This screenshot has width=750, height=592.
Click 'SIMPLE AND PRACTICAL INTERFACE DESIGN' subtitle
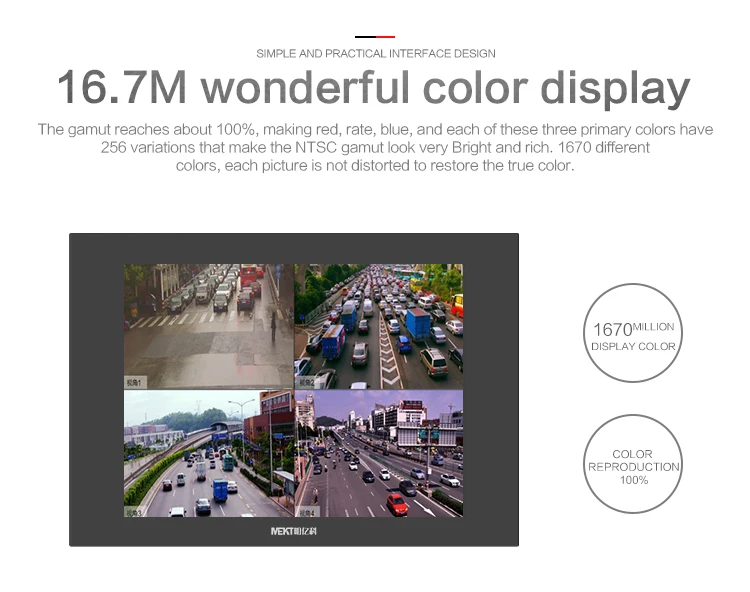[x=376, y=54]
